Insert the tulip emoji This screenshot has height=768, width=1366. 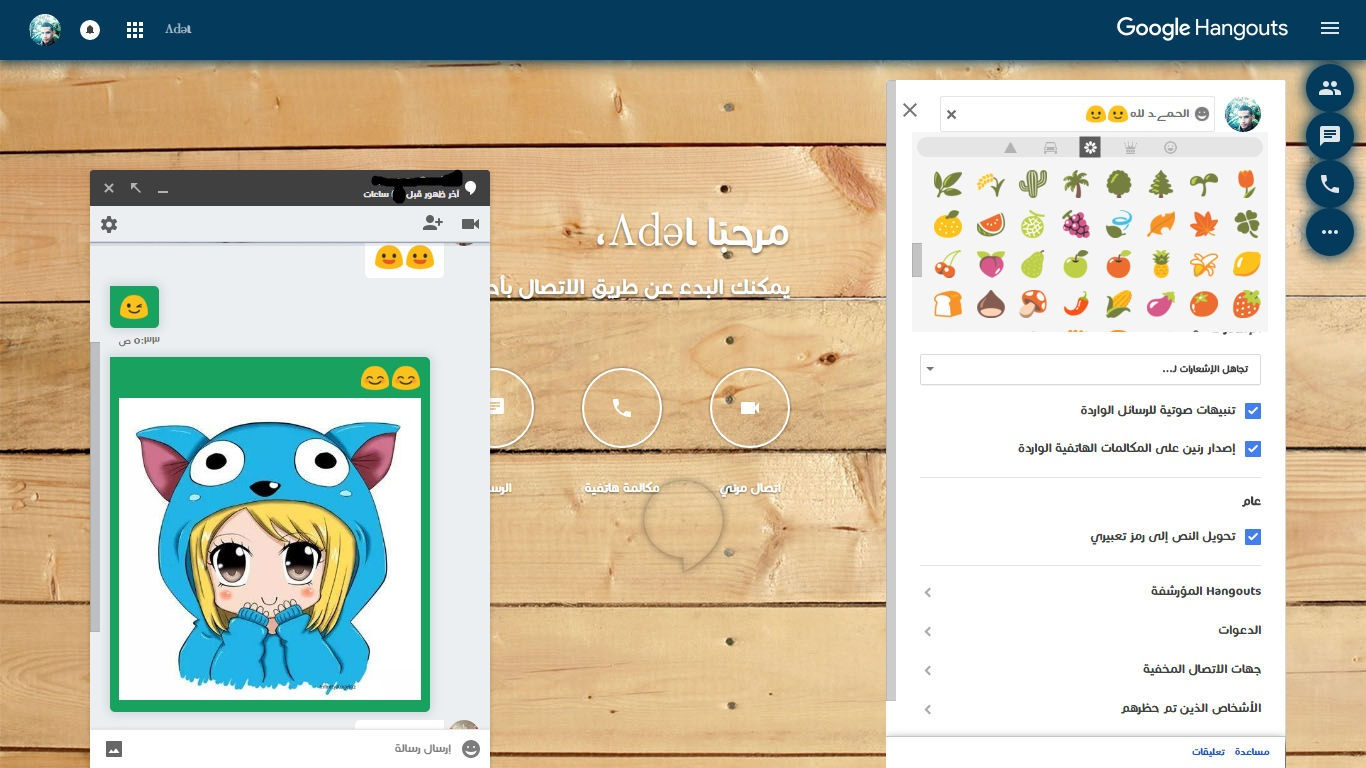pyautogui.click(x=1246, y=183)
